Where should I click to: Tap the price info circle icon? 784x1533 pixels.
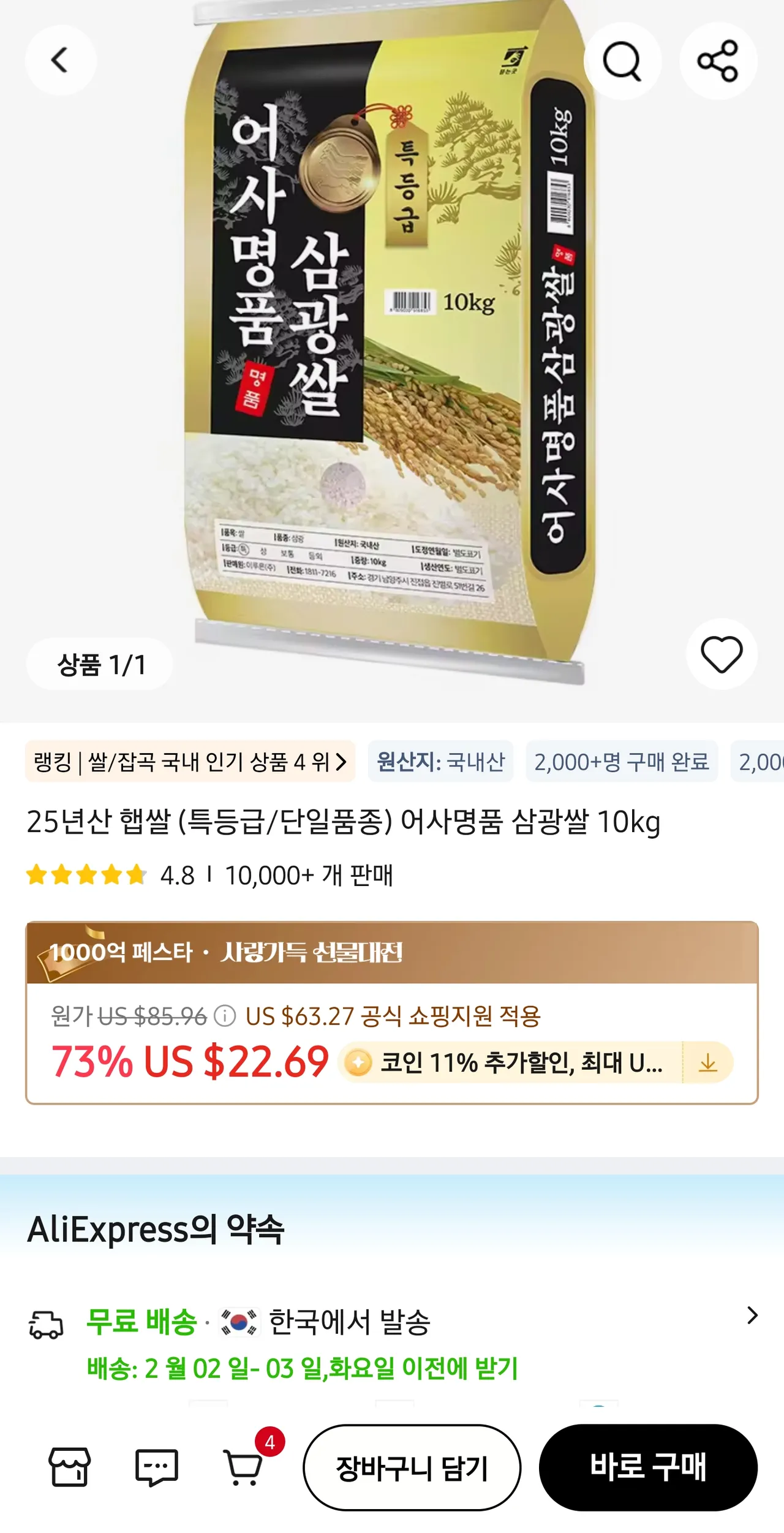point(225,1016)
